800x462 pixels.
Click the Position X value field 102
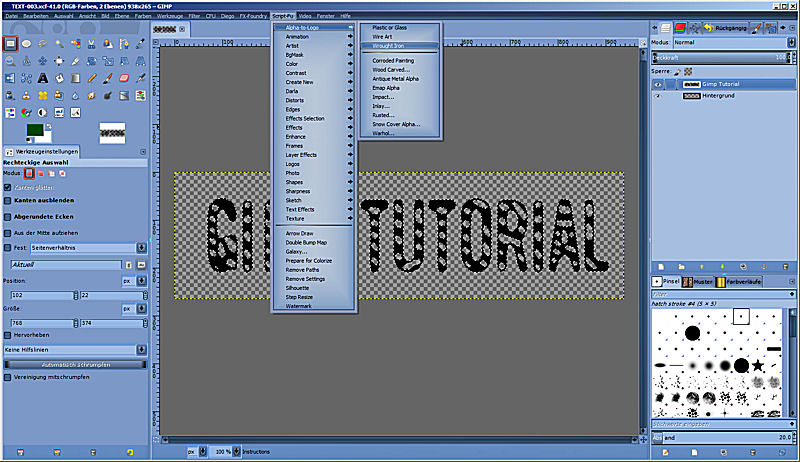tap(42, 295)
